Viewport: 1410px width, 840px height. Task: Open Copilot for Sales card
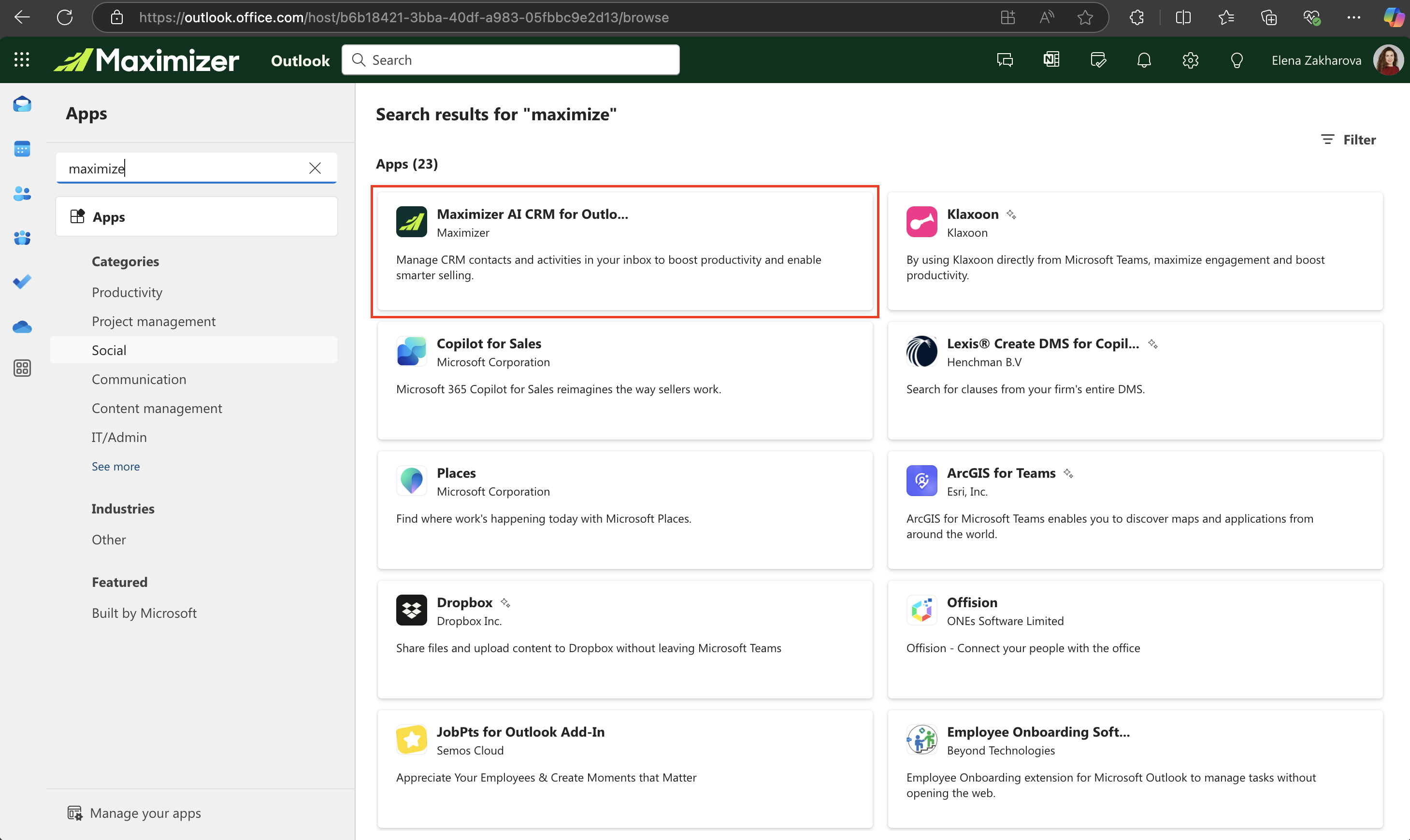pyautogui.click(x=625, y=380)
